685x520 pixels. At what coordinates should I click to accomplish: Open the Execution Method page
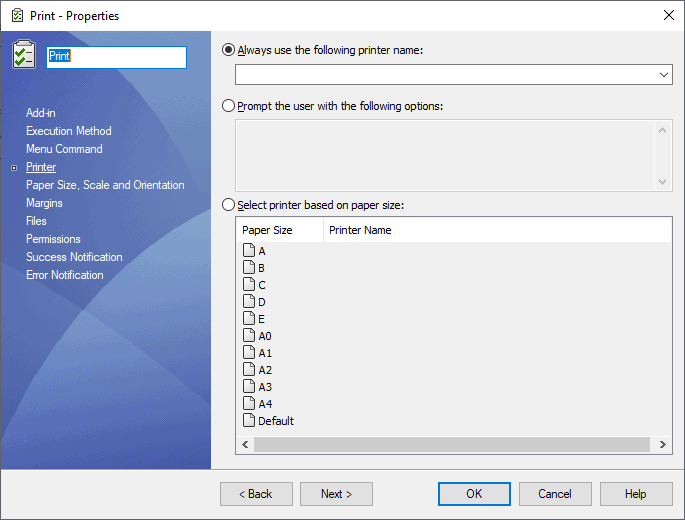coord(69,131)
